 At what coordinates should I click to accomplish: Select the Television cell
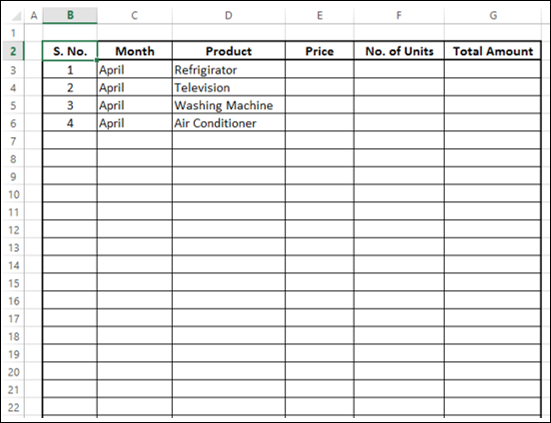tap(229, 87)
